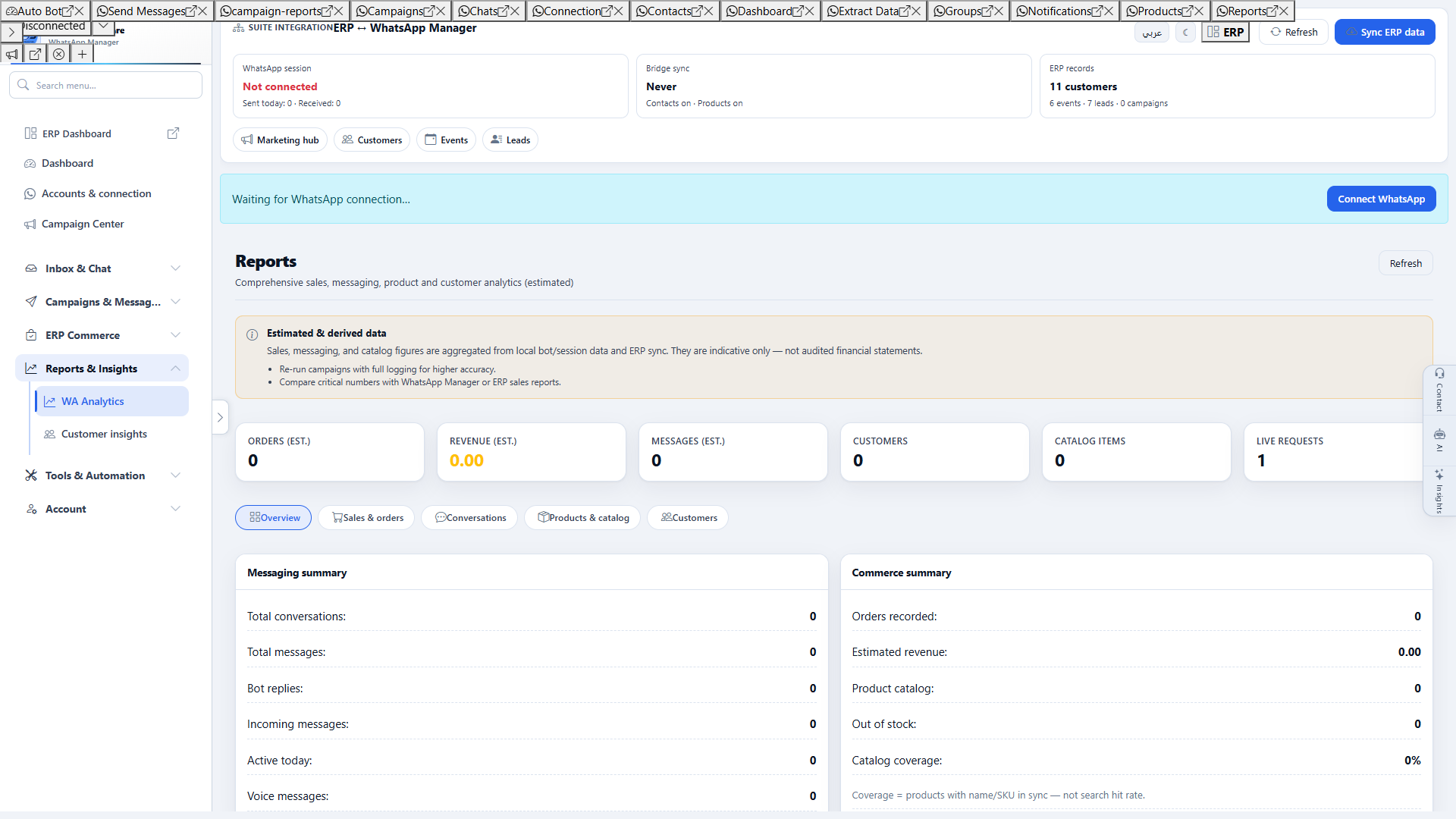Close the Auto Bot tab
Image resolution: width=1456 pixels, height=819 pixels.
[x=80, y=11]
